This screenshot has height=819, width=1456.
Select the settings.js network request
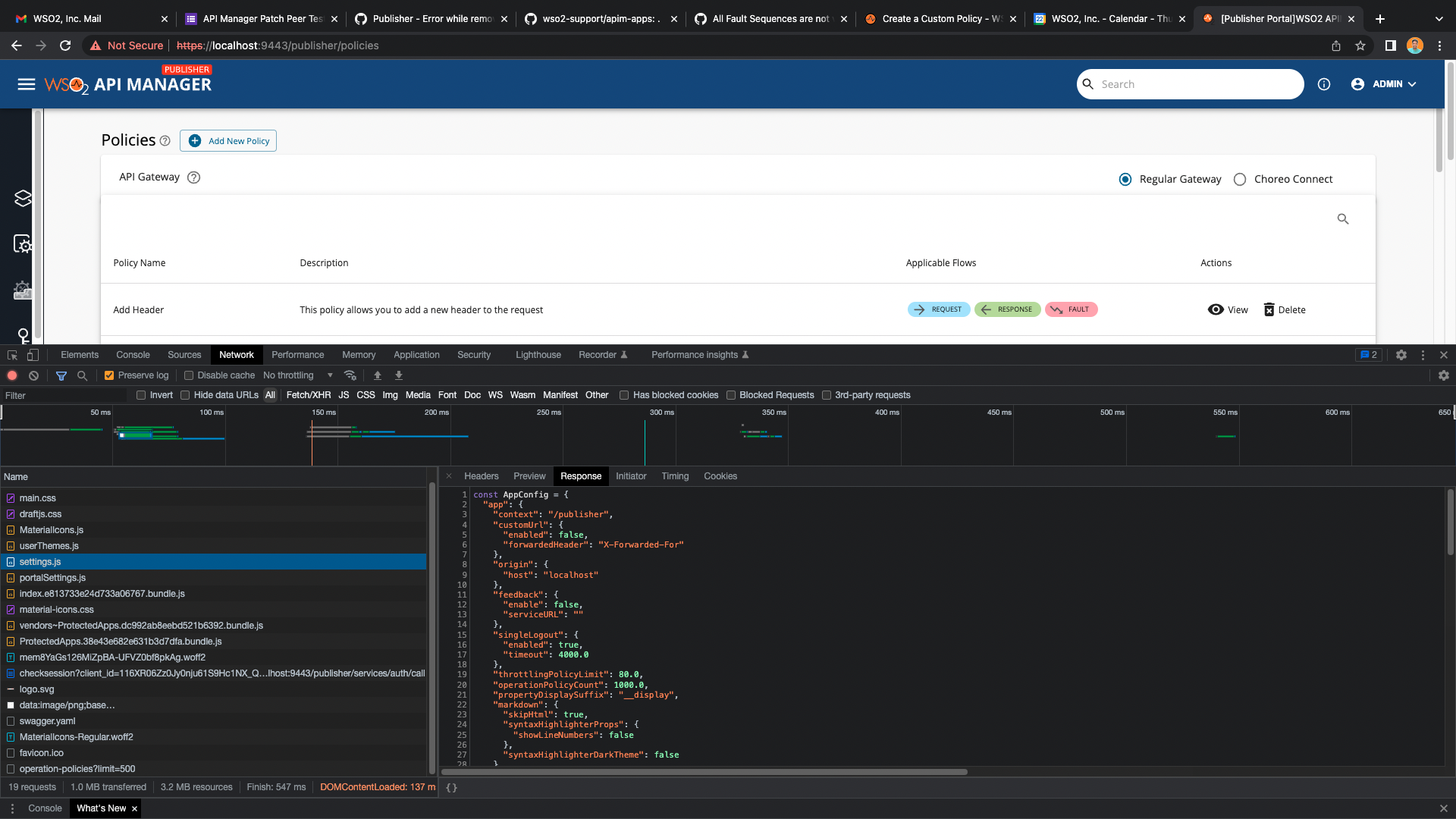[x=41, y=561]
